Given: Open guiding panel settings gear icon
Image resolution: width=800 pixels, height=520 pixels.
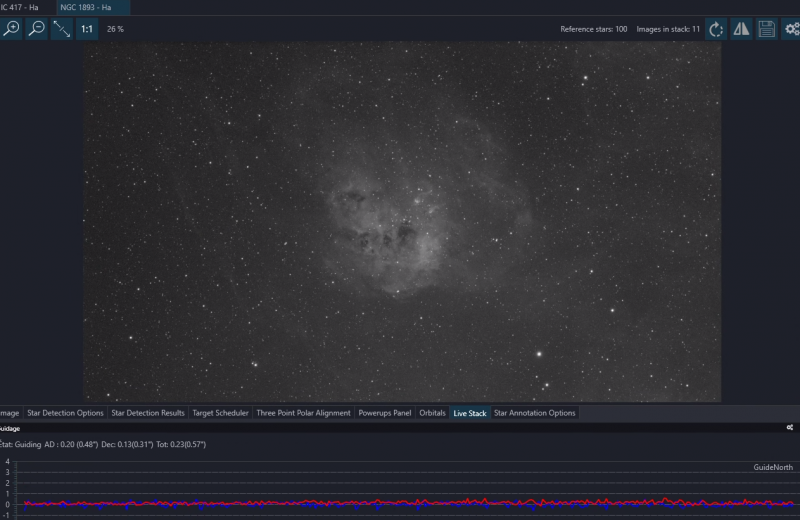Looking at the screenshot, I should point(790,428).
